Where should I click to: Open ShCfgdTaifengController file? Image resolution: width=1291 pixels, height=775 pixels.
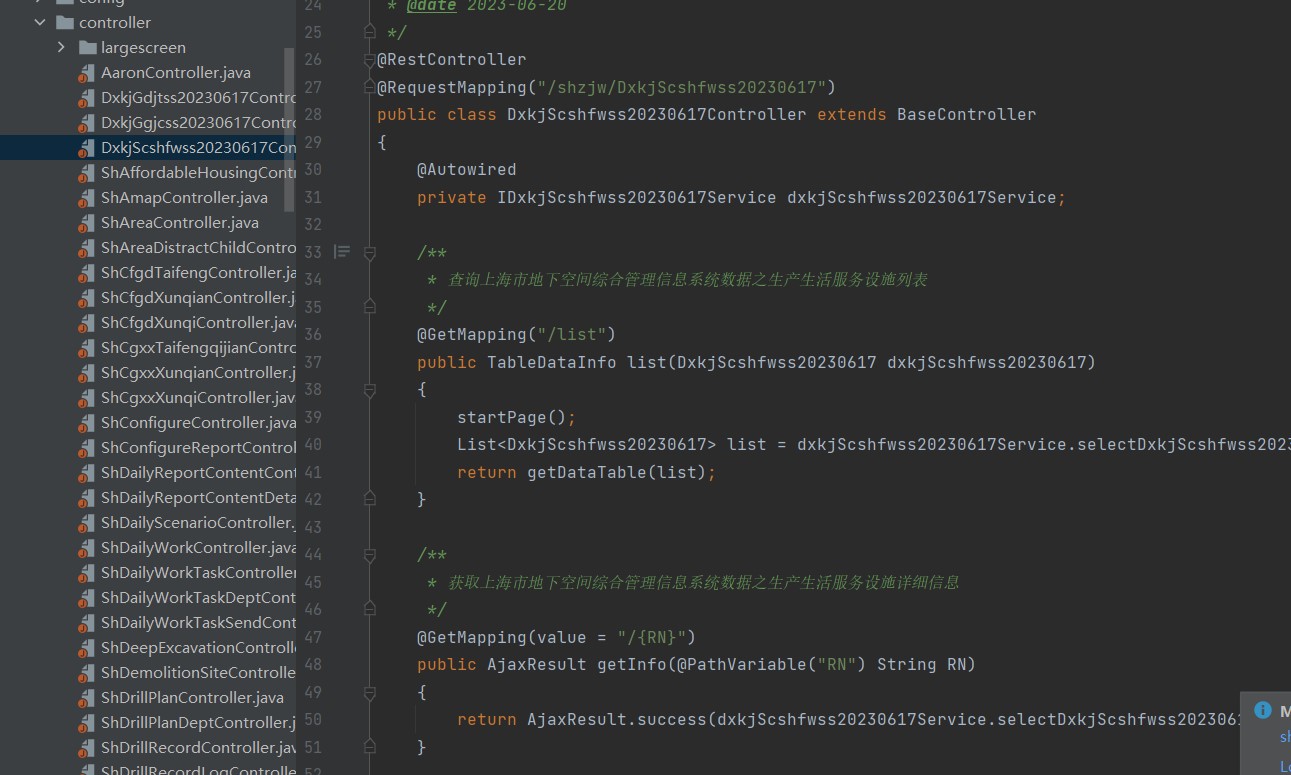(x=198, y=272)
